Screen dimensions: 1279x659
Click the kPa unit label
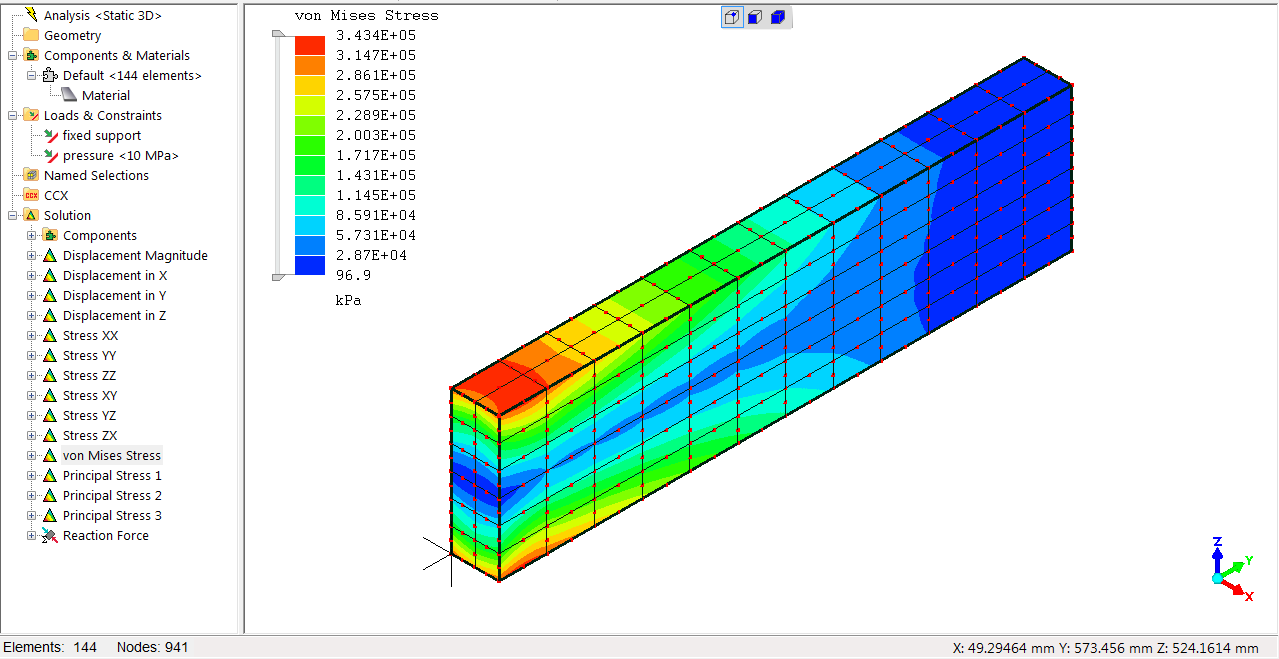click(348, 299)
